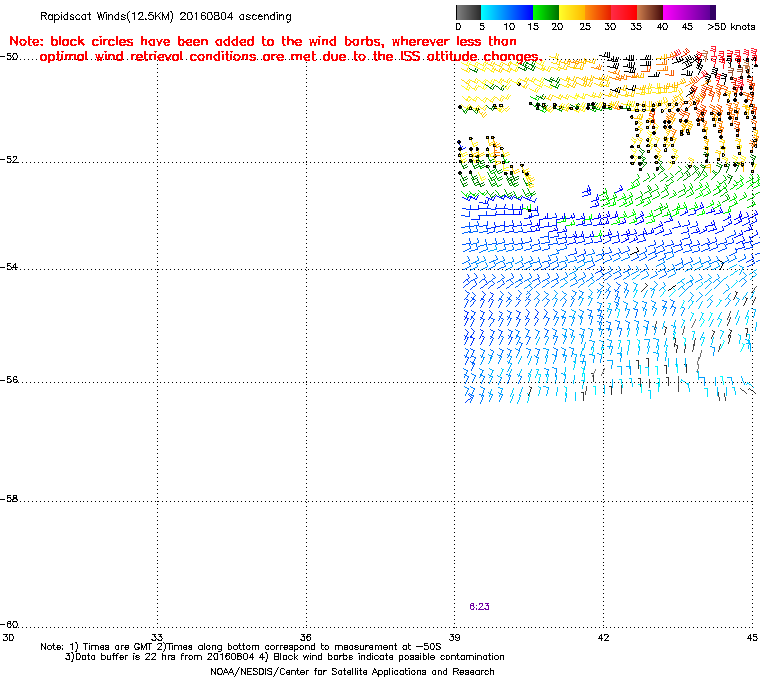
Task: Click 'NOAA/NESDIS/Center for Satellite Applications and Research'
Action: pos(352,672)
